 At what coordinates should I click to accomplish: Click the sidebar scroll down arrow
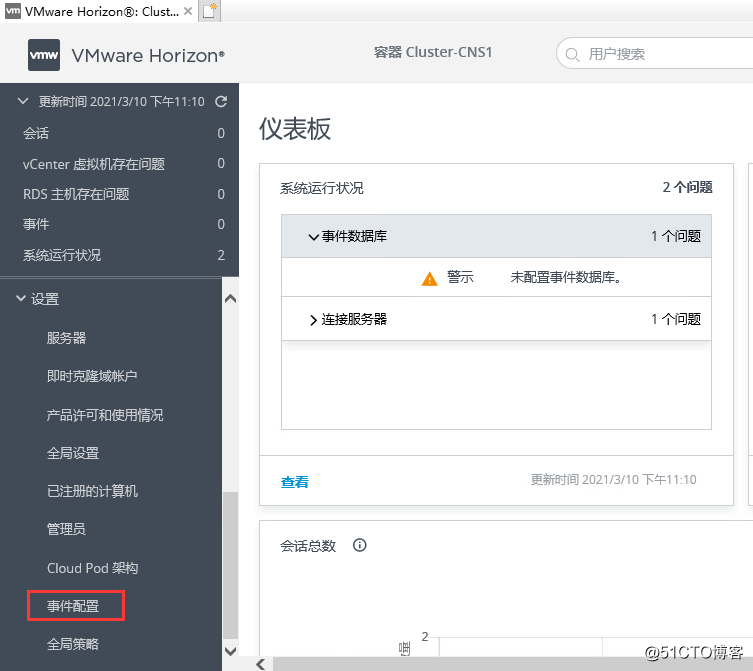[231, 651]
